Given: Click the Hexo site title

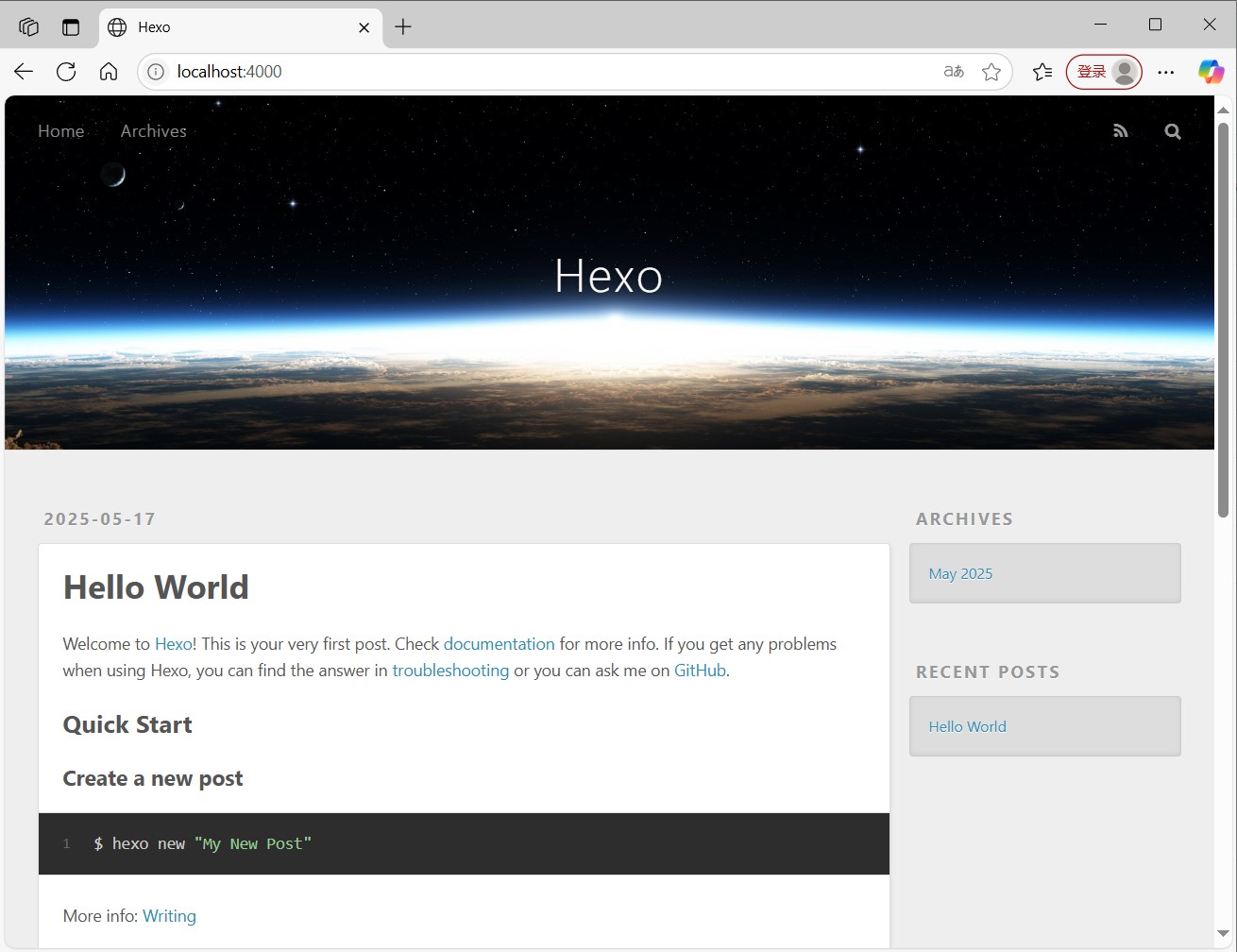Looking at the screenshot, I should coord(608,276).
